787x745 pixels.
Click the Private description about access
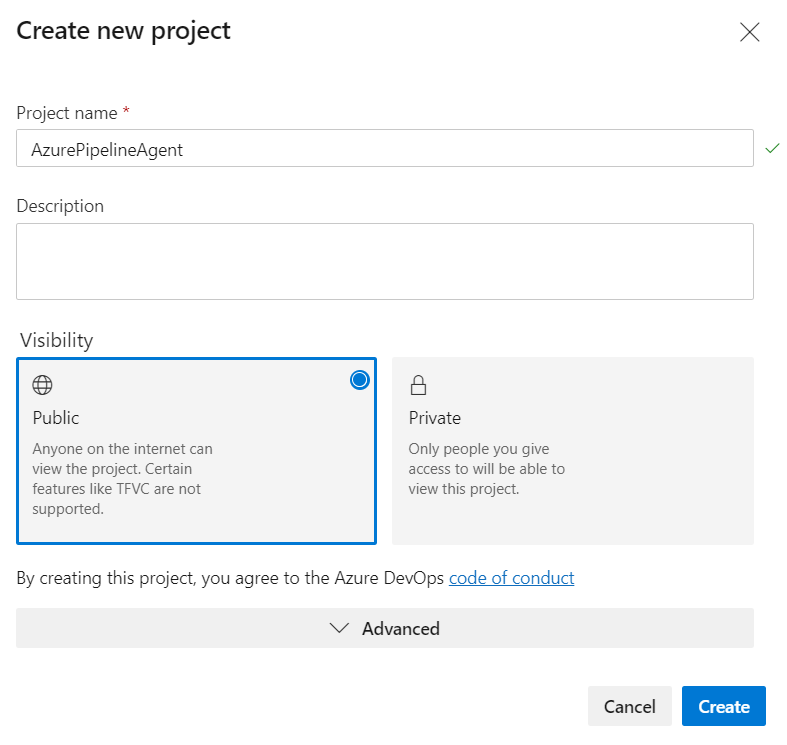click(486, 468)
